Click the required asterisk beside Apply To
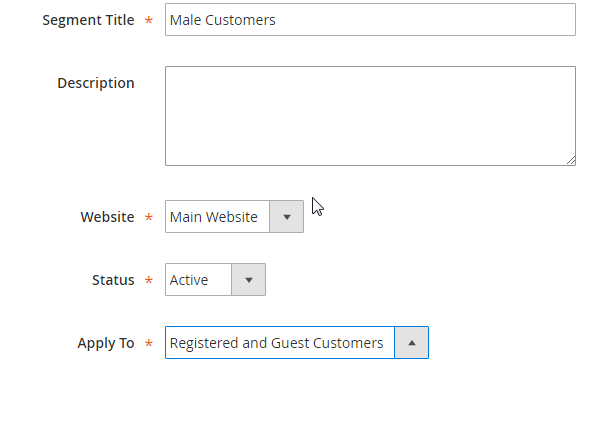 click(x=149, y=344)
